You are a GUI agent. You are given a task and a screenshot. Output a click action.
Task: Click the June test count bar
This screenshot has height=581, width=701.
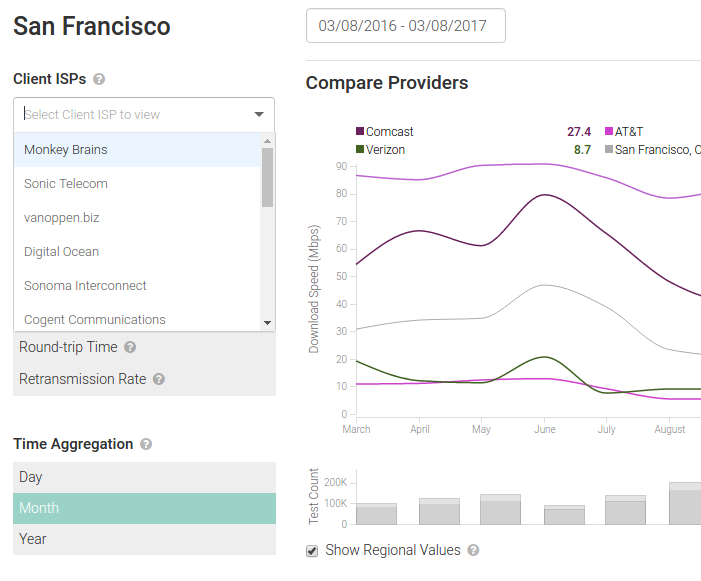564,515
